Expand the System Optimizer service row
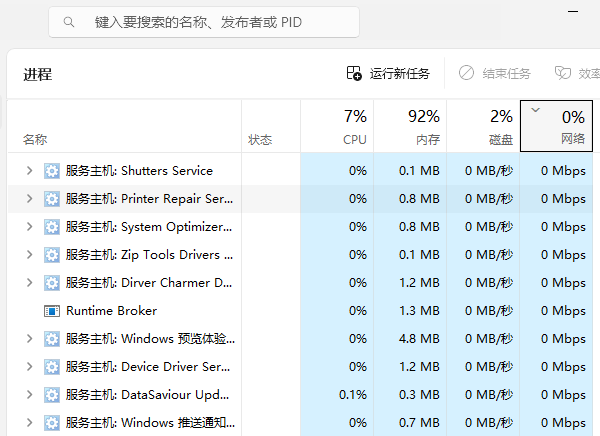 [29, 226]
